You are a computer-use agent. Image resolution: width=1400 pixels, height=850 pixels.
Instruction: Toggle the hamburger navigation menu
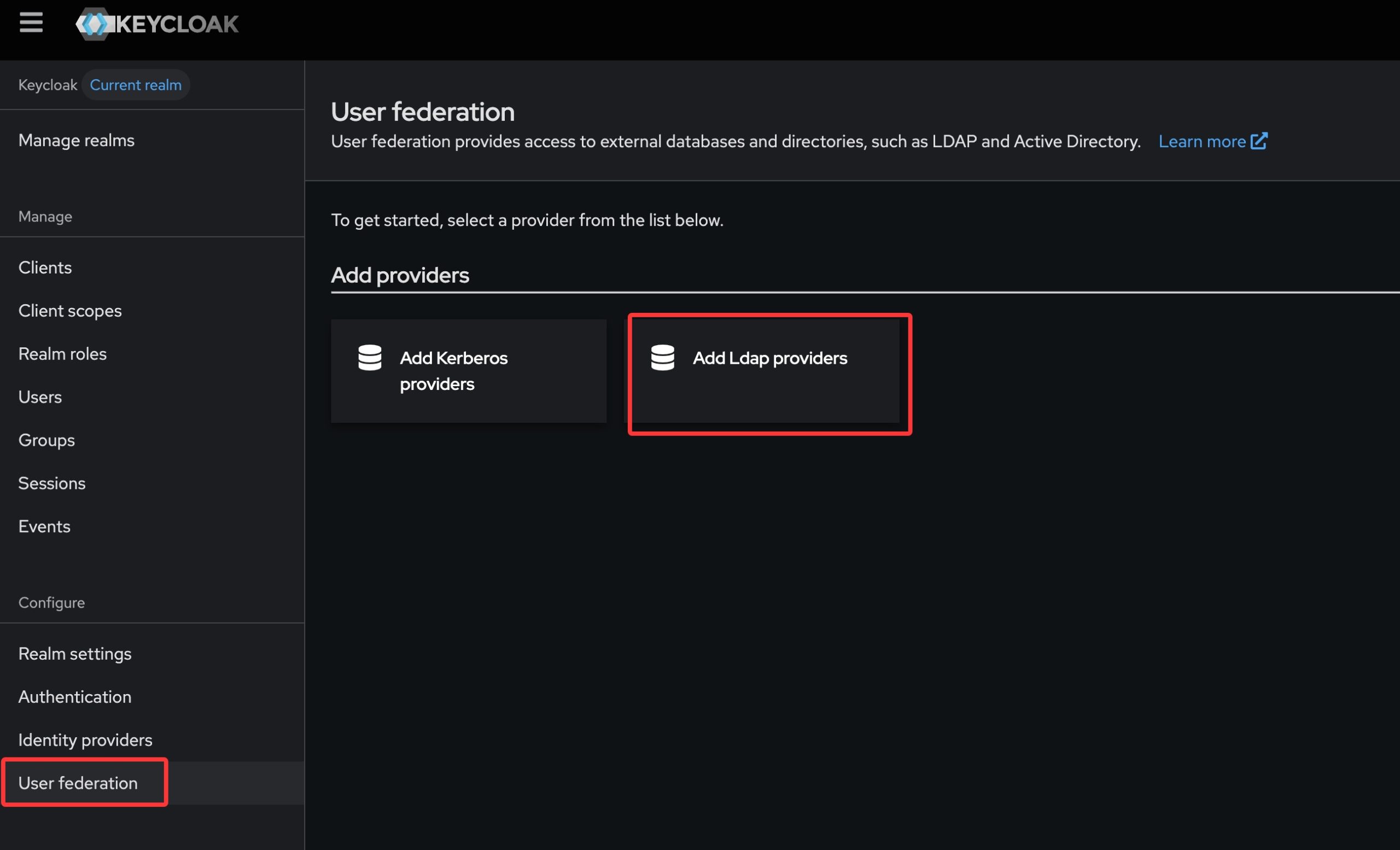pos(31,23)
